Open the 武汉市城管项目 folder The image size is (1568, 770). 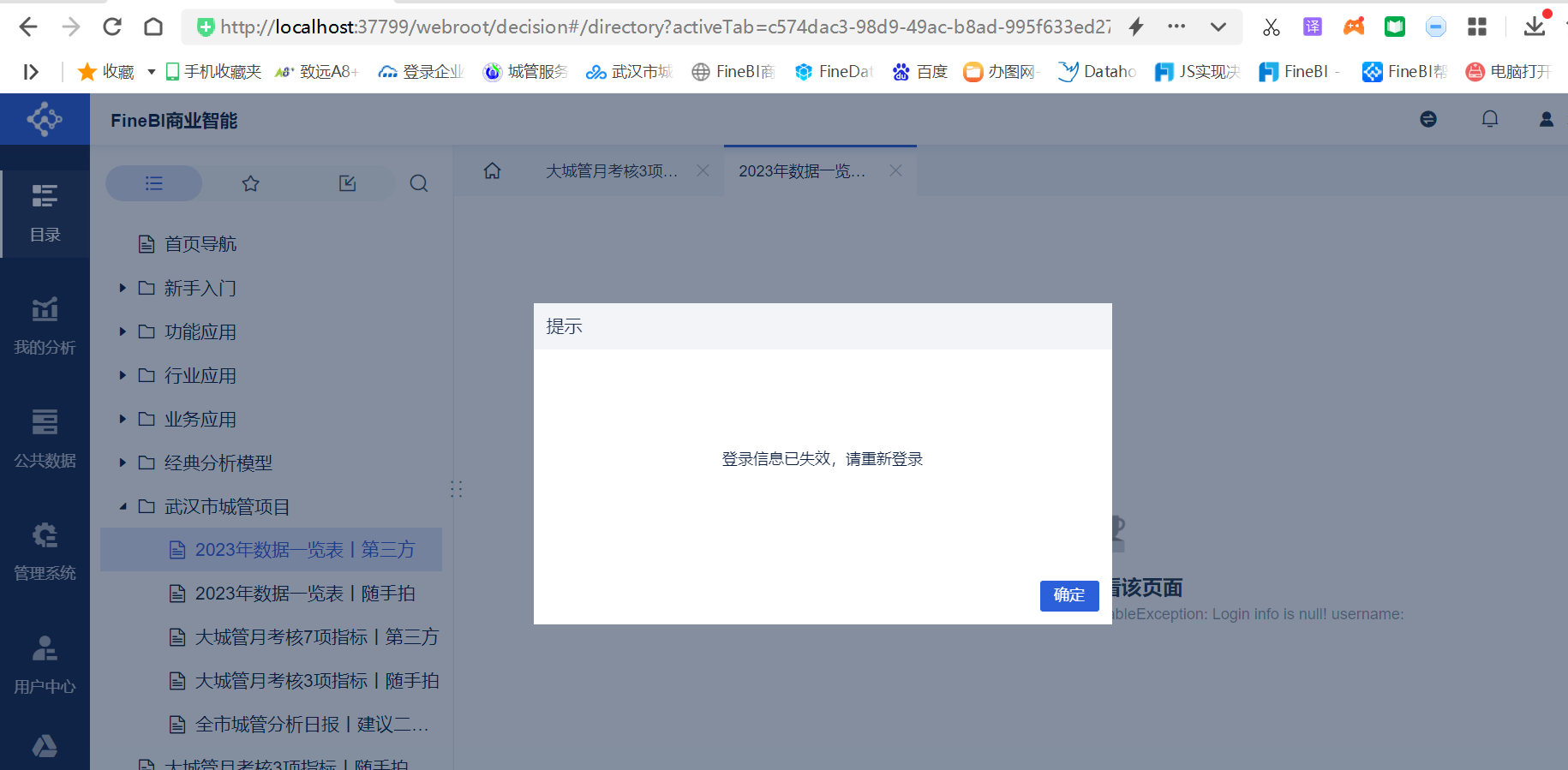click(226, 506)
